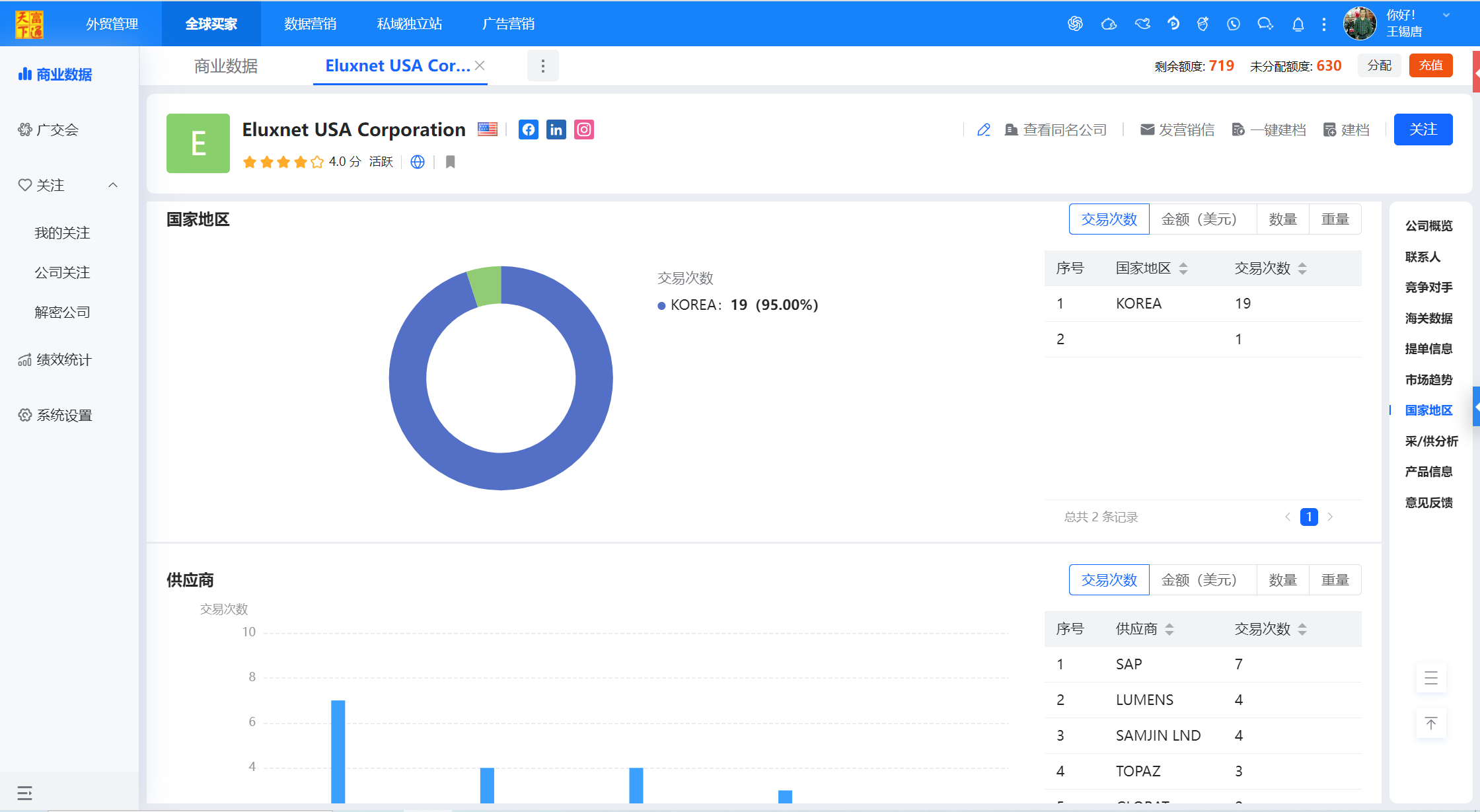Click the floating list icon above back-to-top
Screen dimensions: 1480x812
tap(1431, 678)
